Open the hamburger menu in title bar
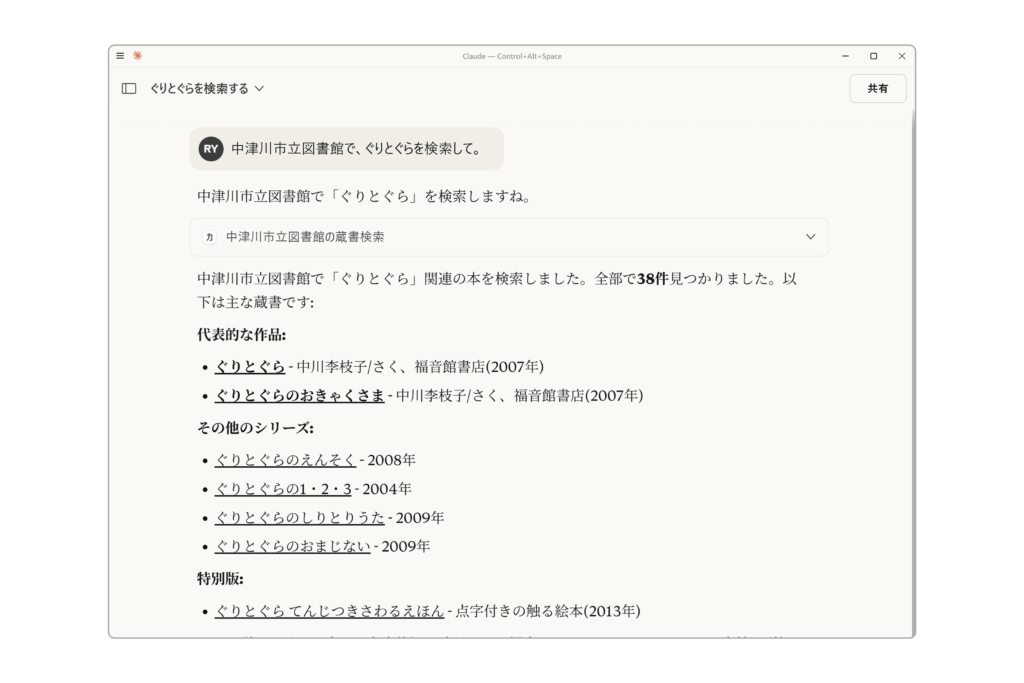Screen dimensions: 1024x683 pos(120,56)
